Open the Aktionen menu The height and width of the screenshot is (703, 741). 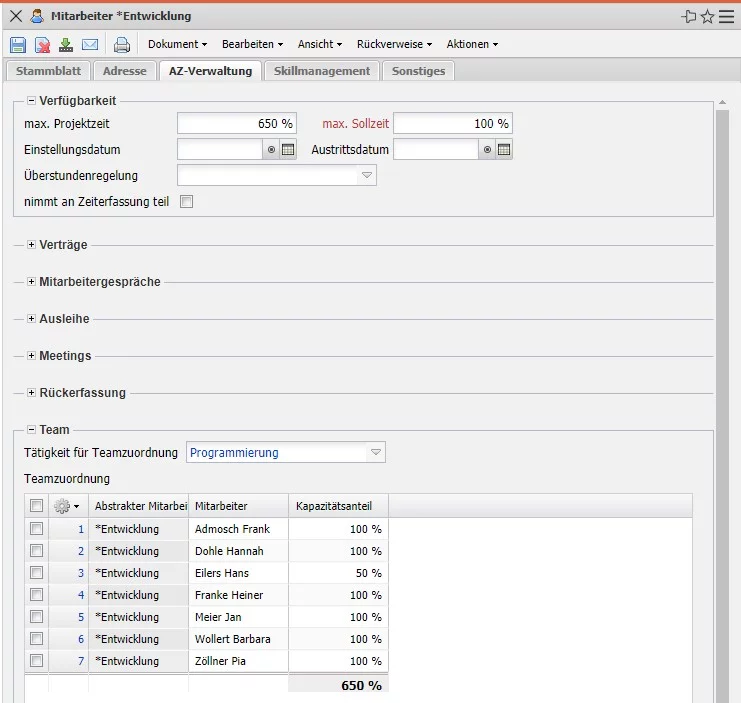(472, 44)
